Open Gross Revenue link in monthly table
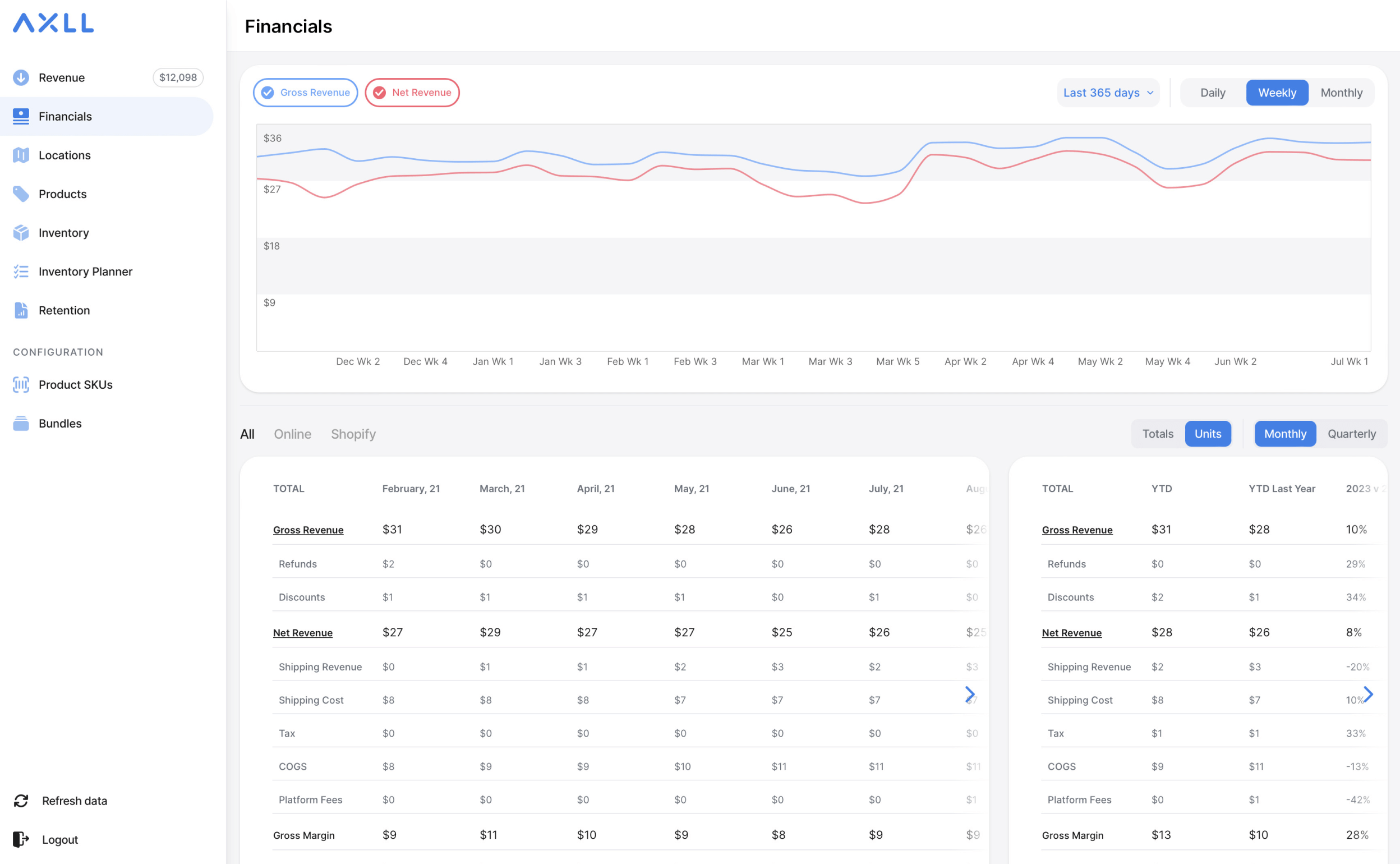The width and height of the screenshot is (1400, 864). (308, 530)
